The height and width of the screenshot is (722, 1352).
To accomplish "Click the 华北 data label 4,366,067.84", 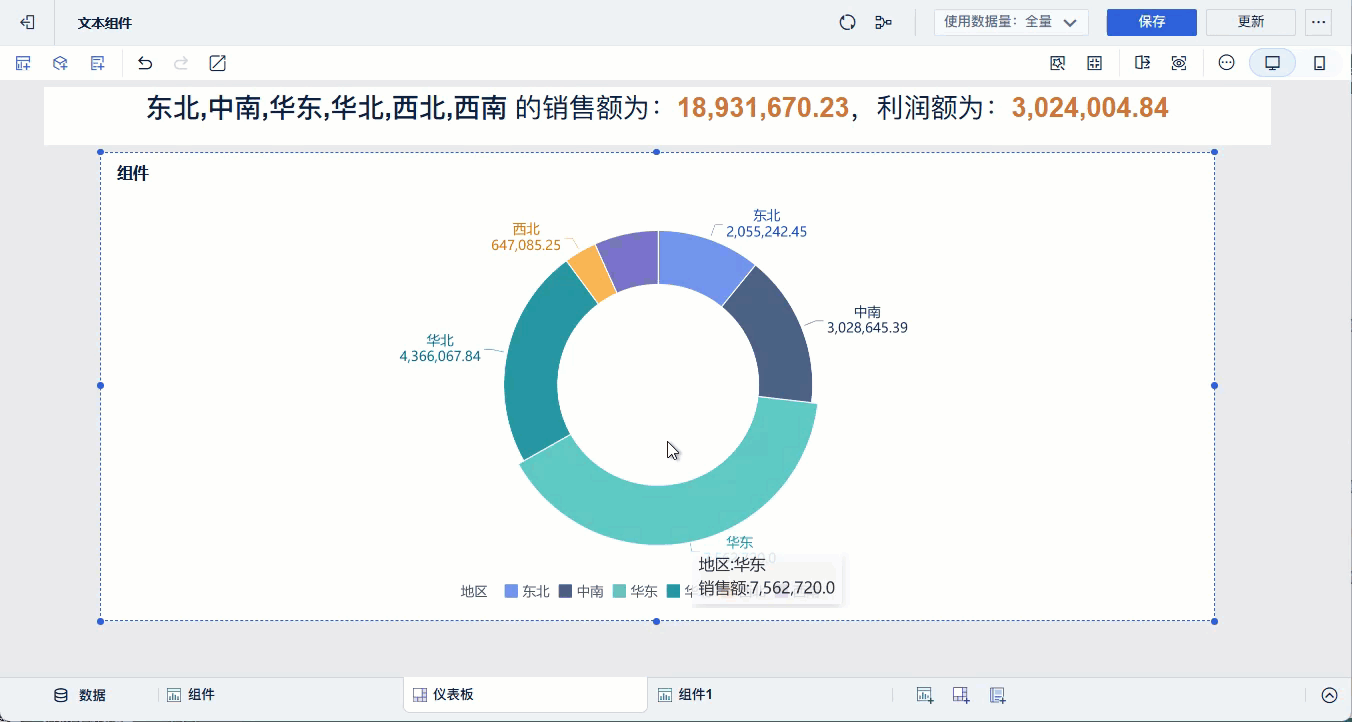I will coord(440,355).
